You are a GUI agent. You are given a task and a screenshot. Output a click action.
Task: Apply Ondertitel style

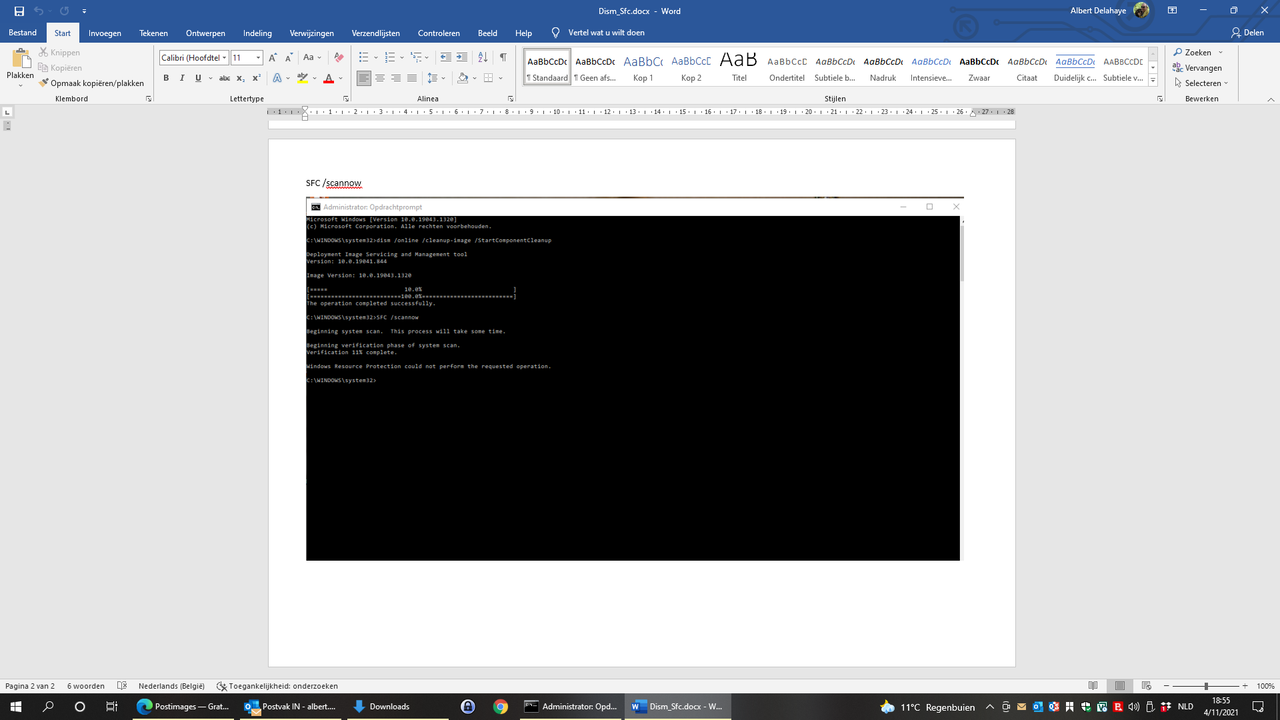coord(787,67)
